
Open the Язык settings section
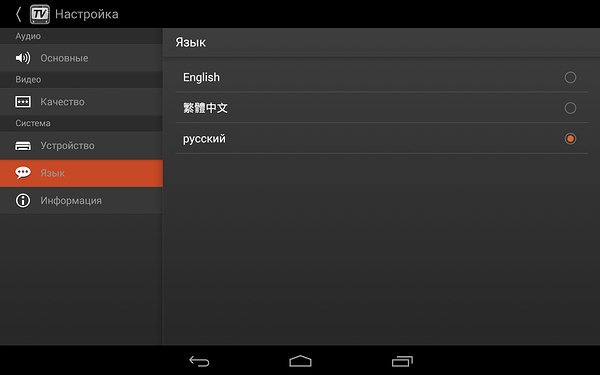81,173
